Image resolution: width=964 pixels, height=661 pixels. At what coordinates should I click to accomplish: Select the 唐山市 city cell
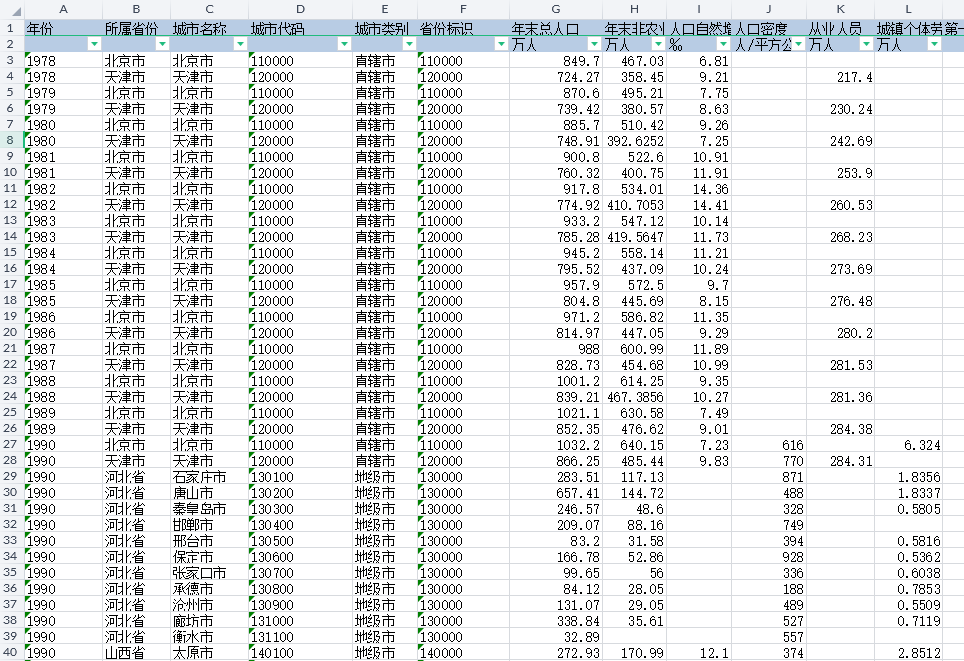[209, 493]
